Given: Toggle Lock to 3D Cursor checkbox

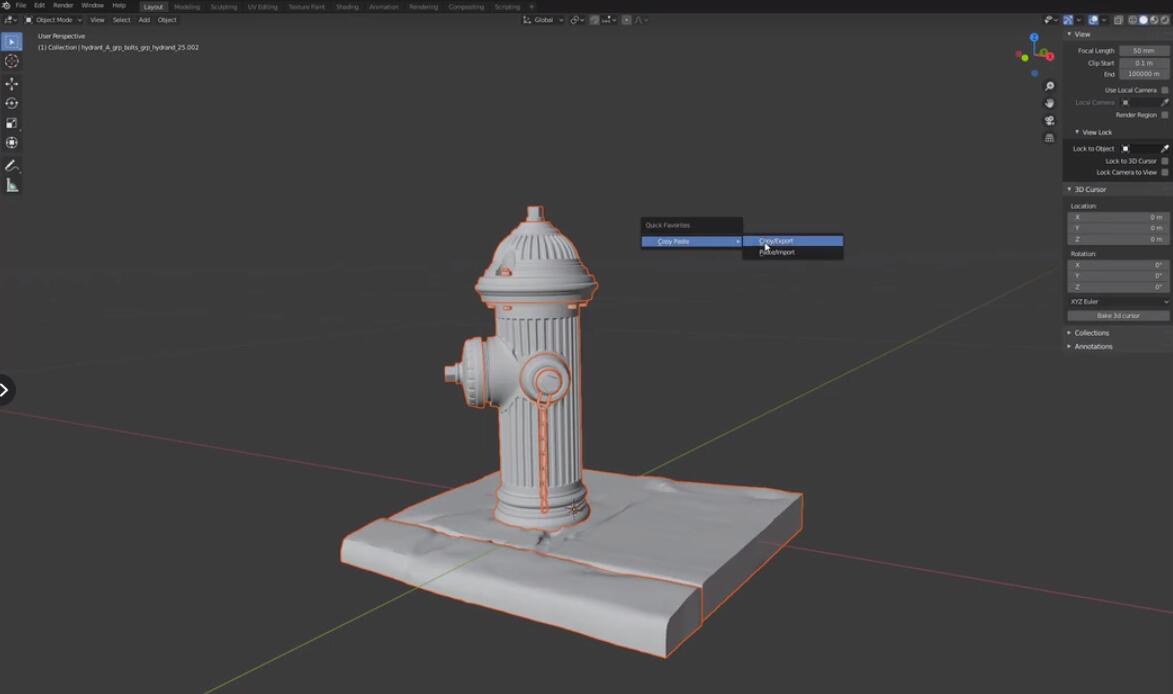Looking at the screenshot, I should (x=1165, y=161).
